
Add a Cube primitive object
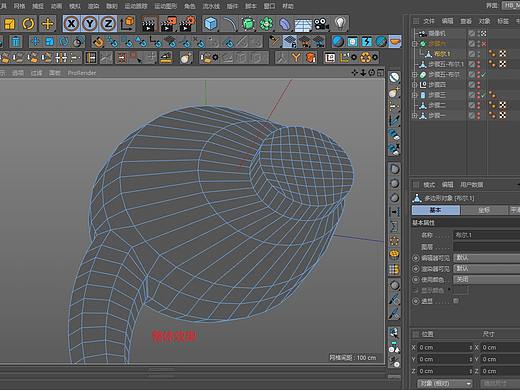click(x=211, y=24)
